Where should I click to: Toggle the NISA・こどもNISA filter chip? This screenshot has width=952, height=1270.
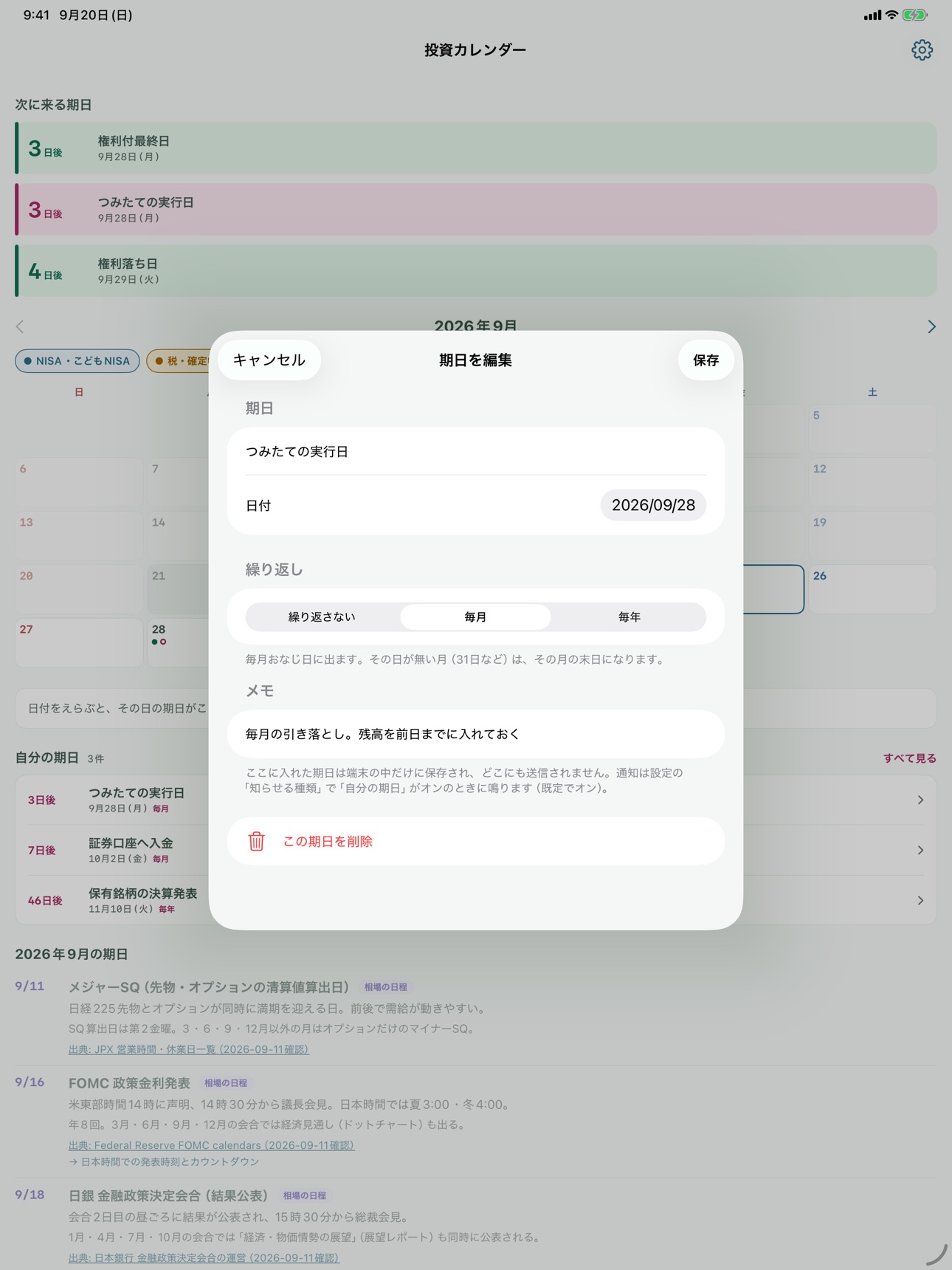tap(77, 361)
